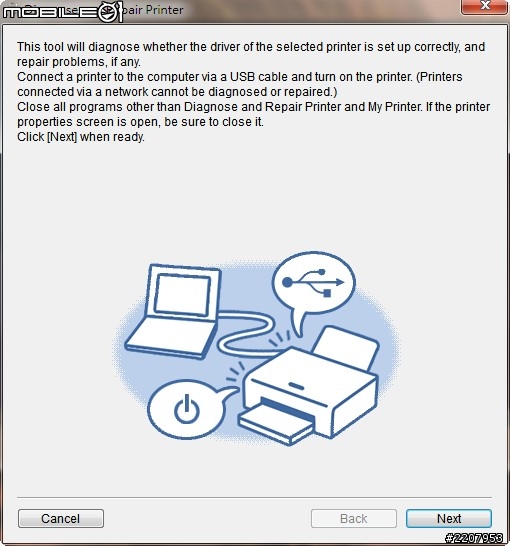Click the Mobile01 watermark logo

[63, 12]
